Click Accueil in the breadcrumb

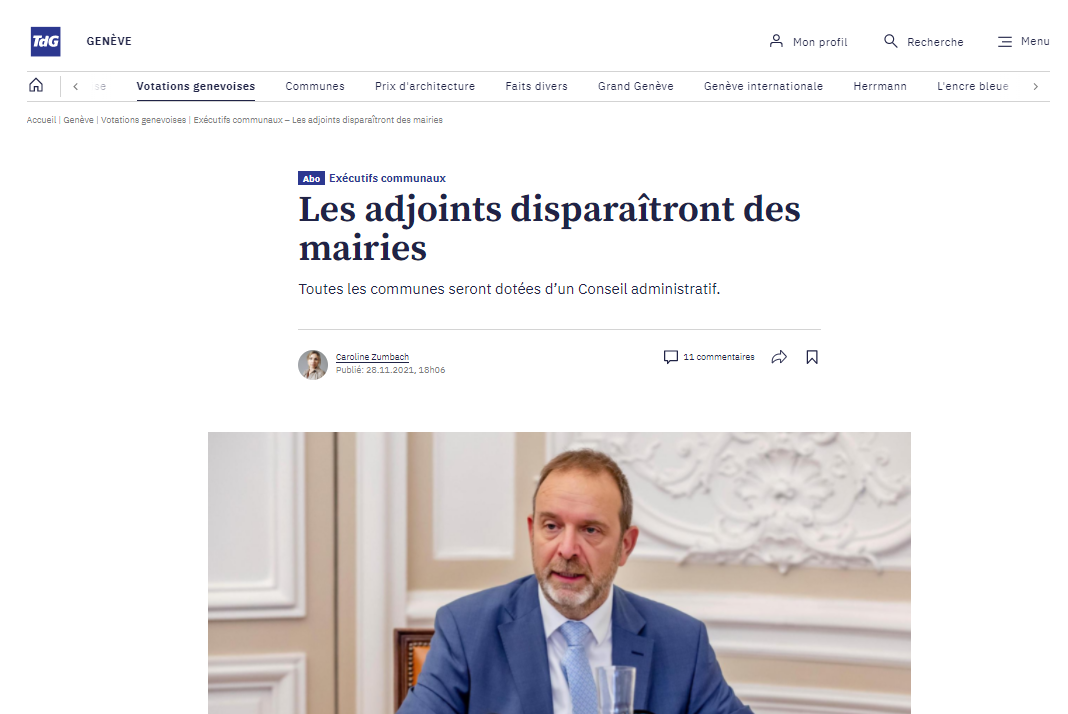[41, 120]
